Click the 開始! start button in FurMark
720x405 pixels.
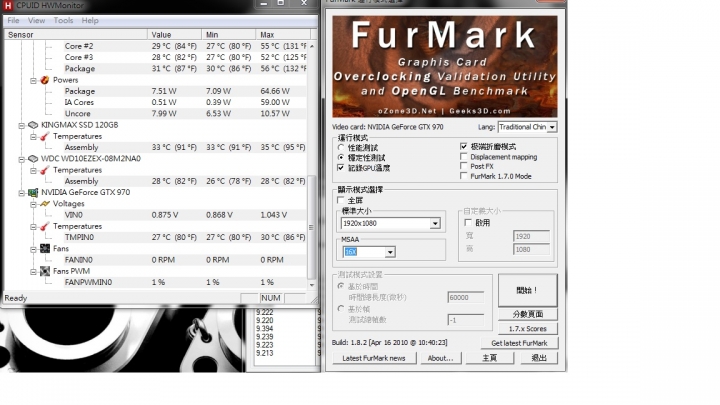(x=528, y=290)
